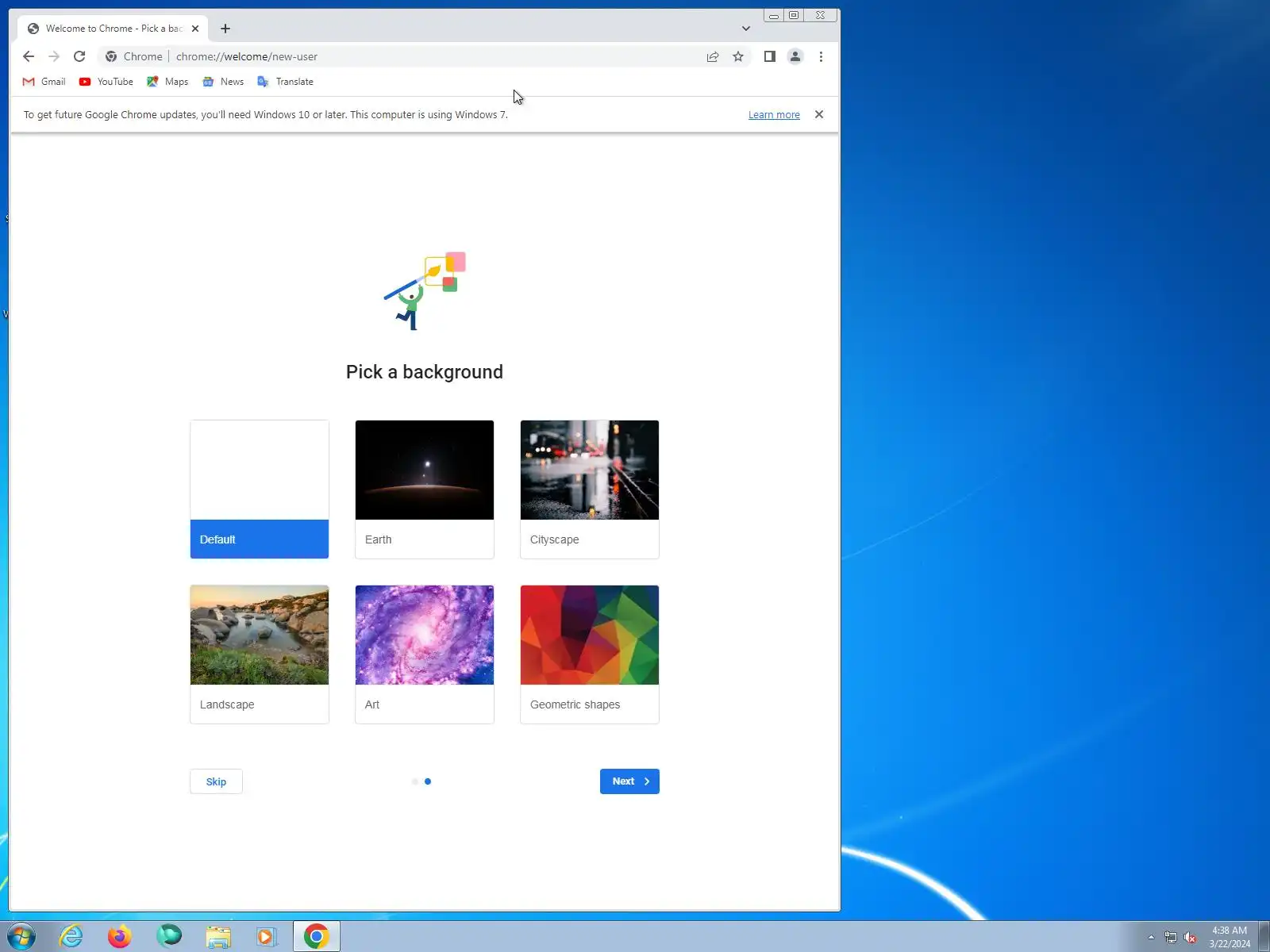Follow the Learn more link
This screenshot has height=952, width=1270.
(774, 114)
